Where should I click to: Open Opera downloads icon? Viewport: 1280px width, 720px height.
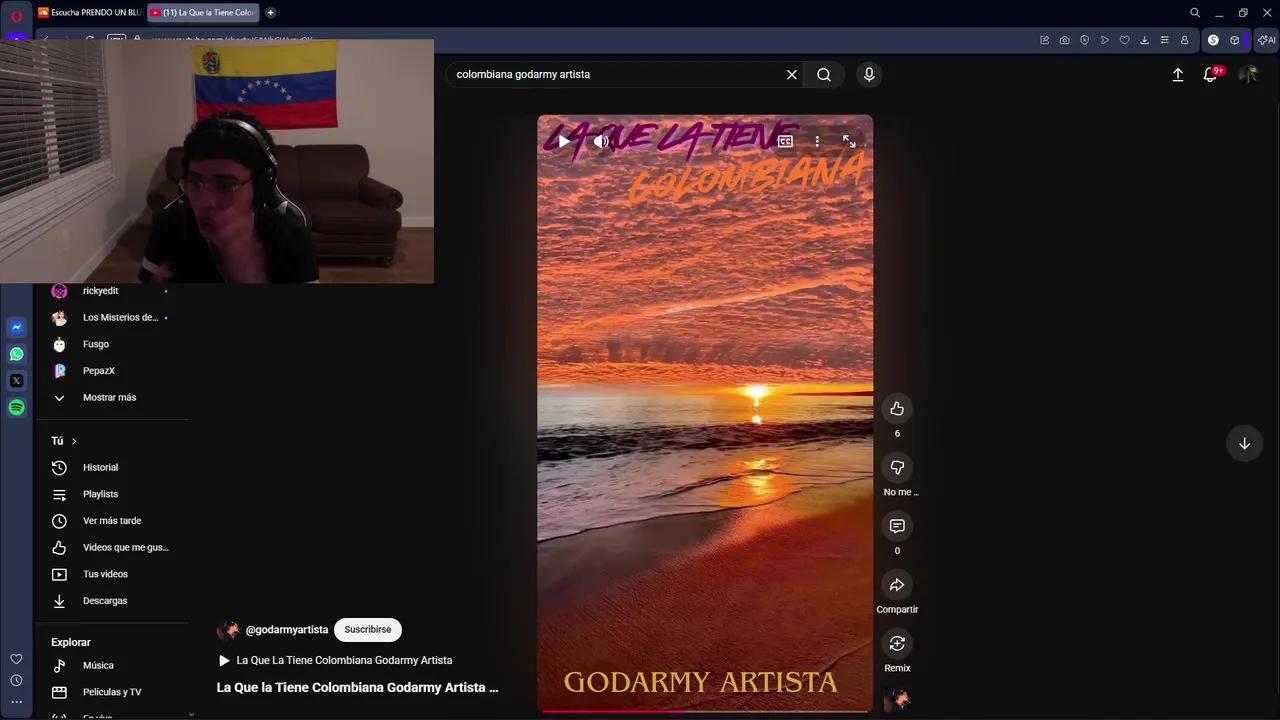coord(1144,40)
